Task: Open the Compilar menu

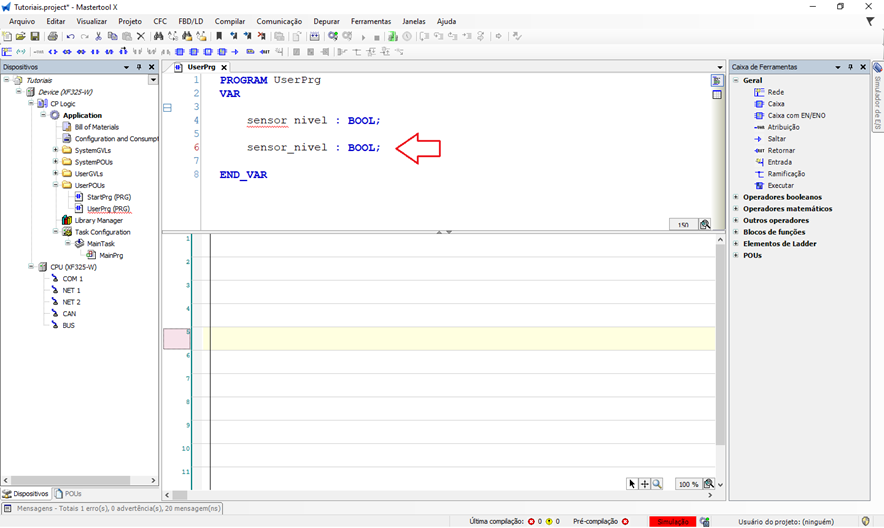Action: (229, 21)
